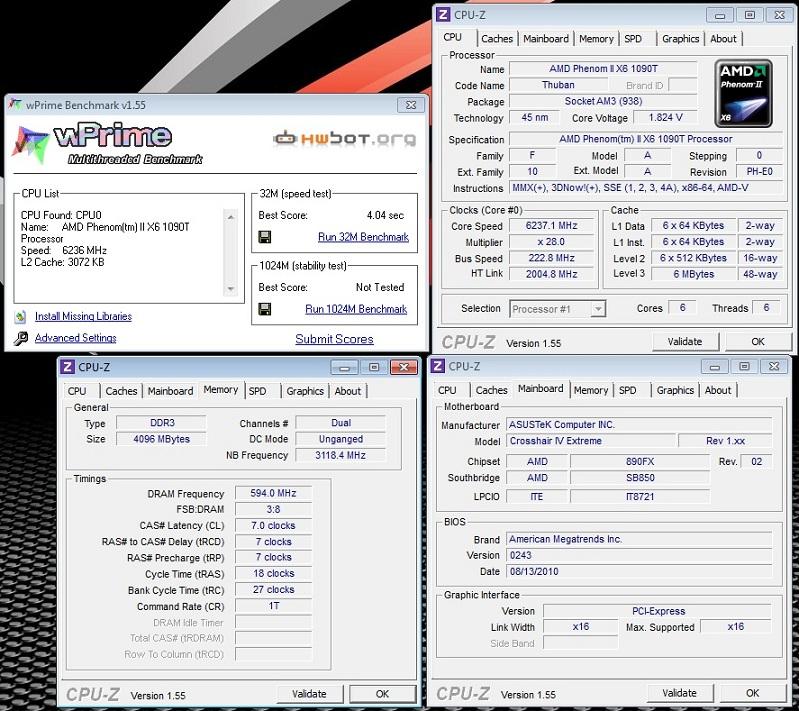799x711 pixels.
Task: Open the Advanced Settings link
Action: coord(75,338)
